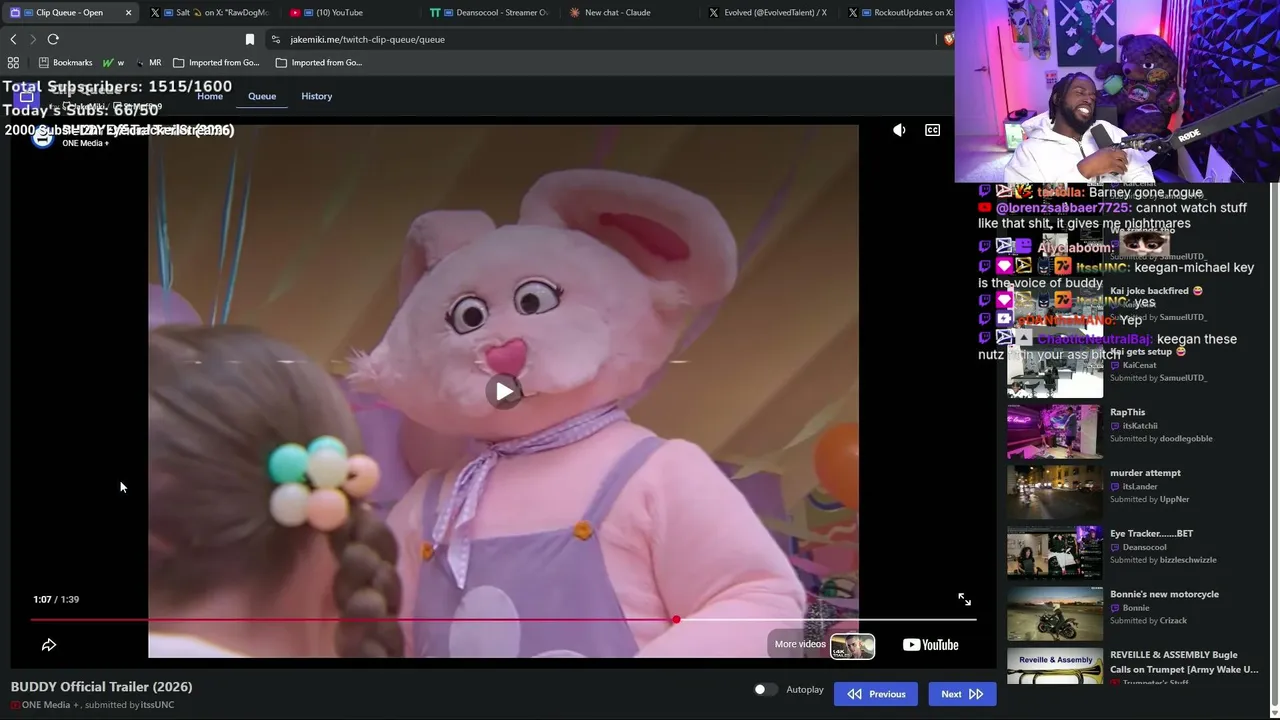Switch to the 'New chat - Claude' tab

[628, 13]
